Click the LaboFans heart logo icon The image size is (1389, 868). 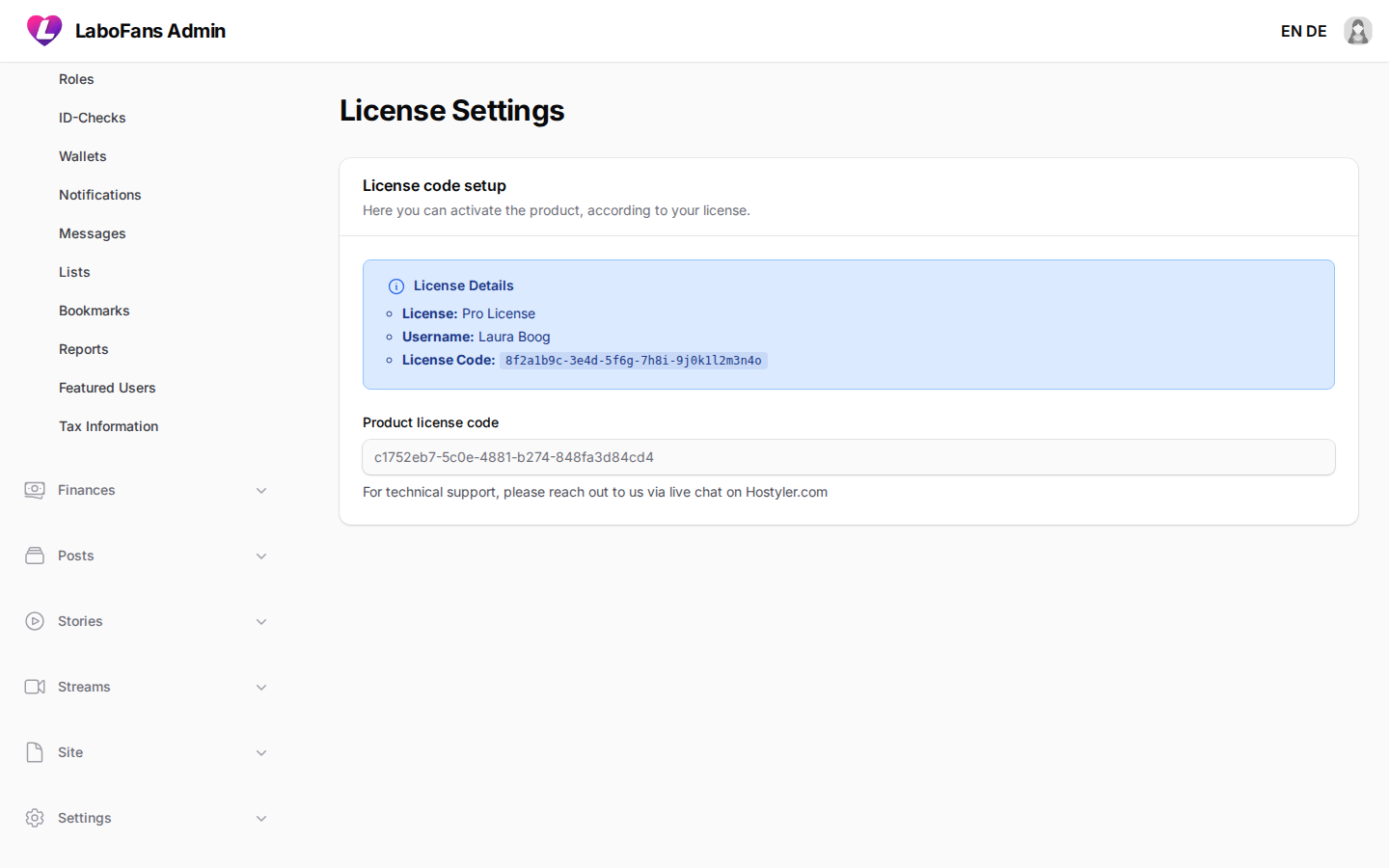tap(44, 31)
